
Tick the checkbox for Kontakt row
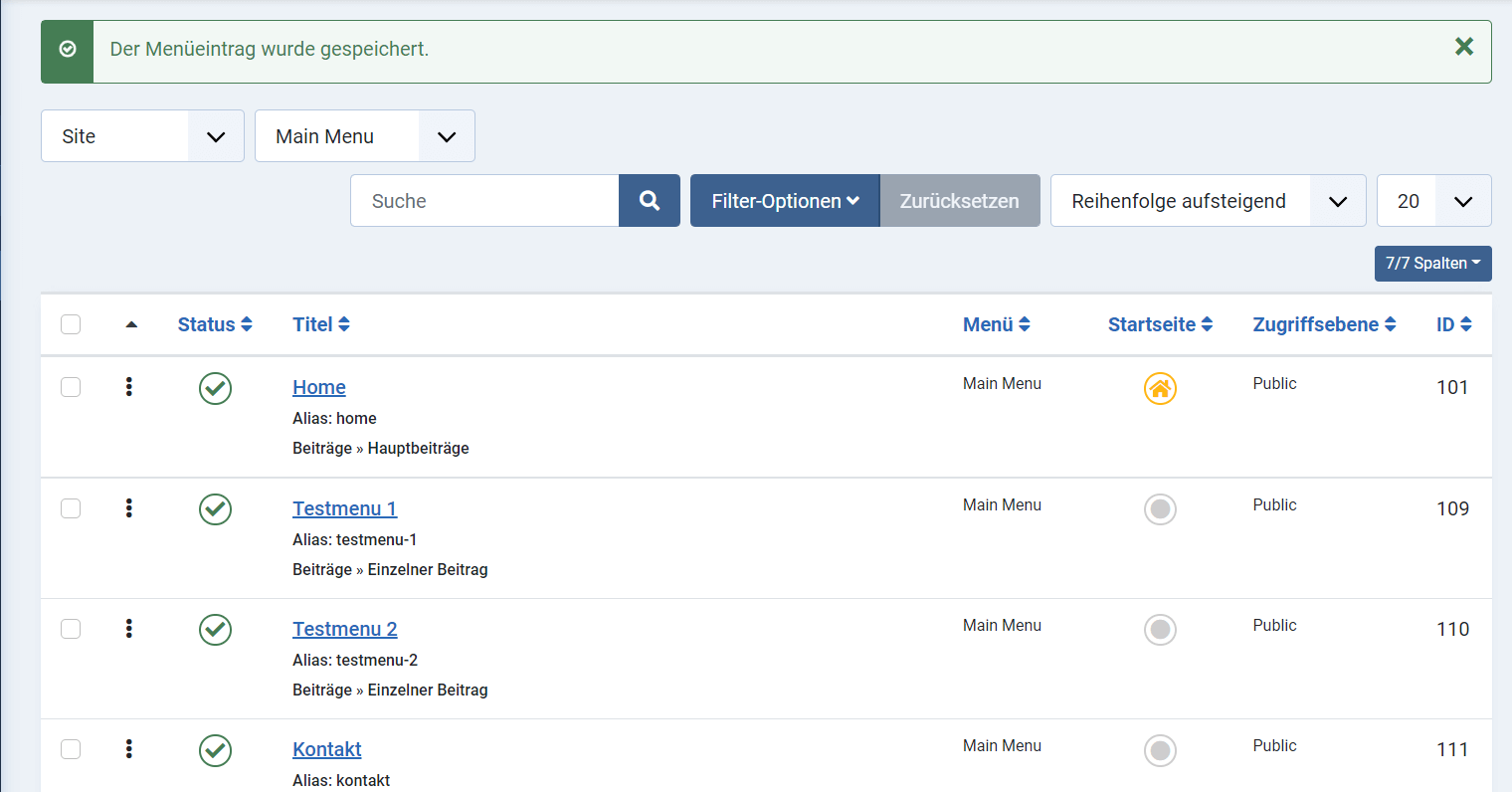point(71,749)
